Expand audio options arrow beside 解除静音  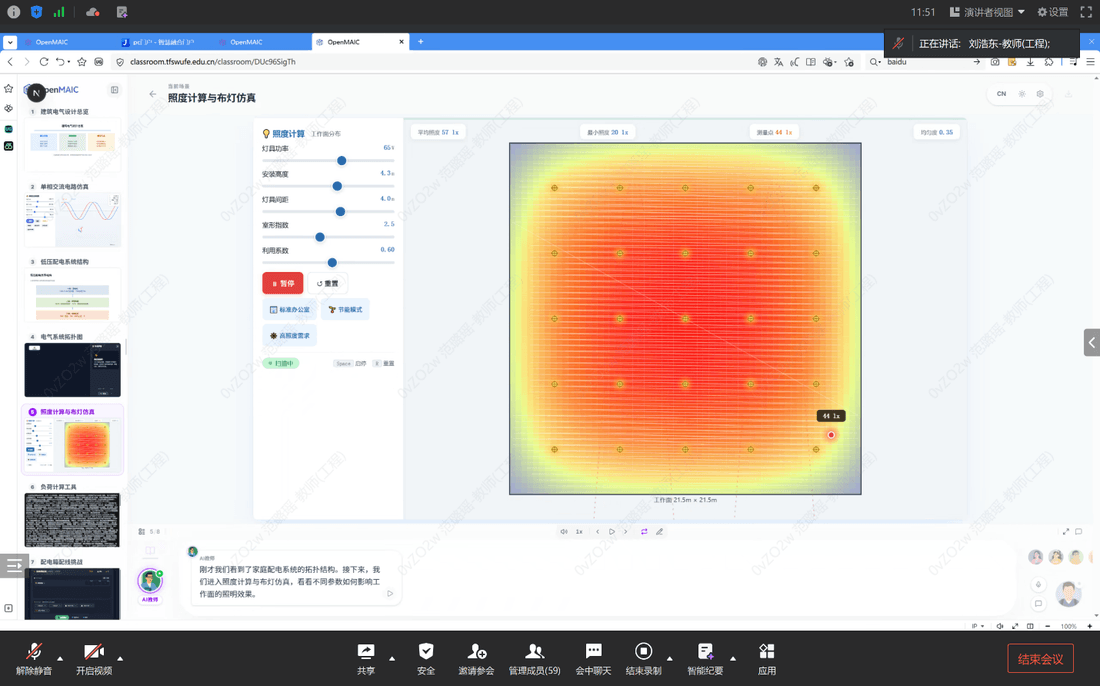pyautogui.click(x=60, y=659)
